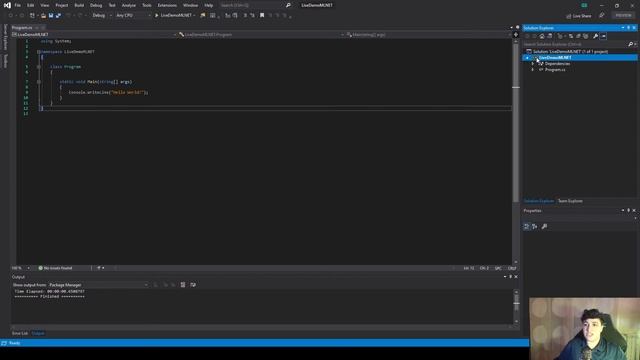Open the Show output from Package Manager dropdown
Screen dimensions: 640x360
[98, 285]
